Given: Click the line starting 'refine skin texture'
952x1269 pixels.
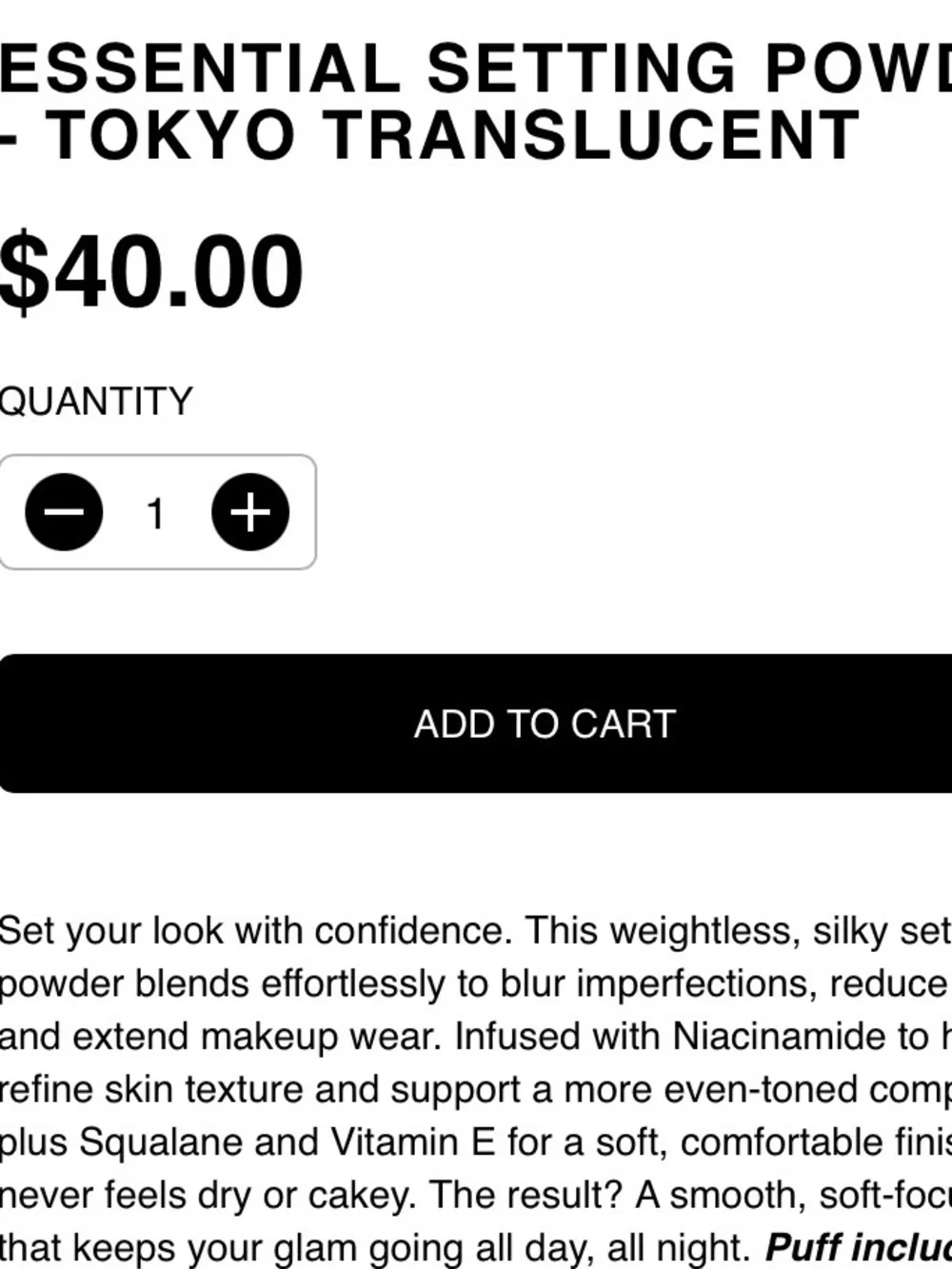Looking at the screenshot, I should (x=476, y=1089).
